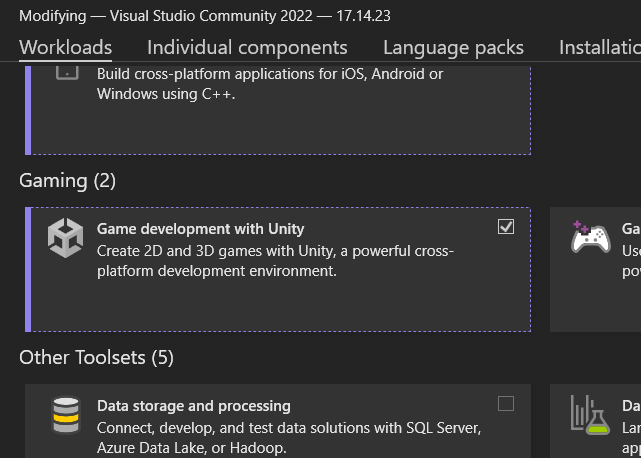641x458 pixels.
Task: Open the Installation locations tab
Action: [600, 47]
